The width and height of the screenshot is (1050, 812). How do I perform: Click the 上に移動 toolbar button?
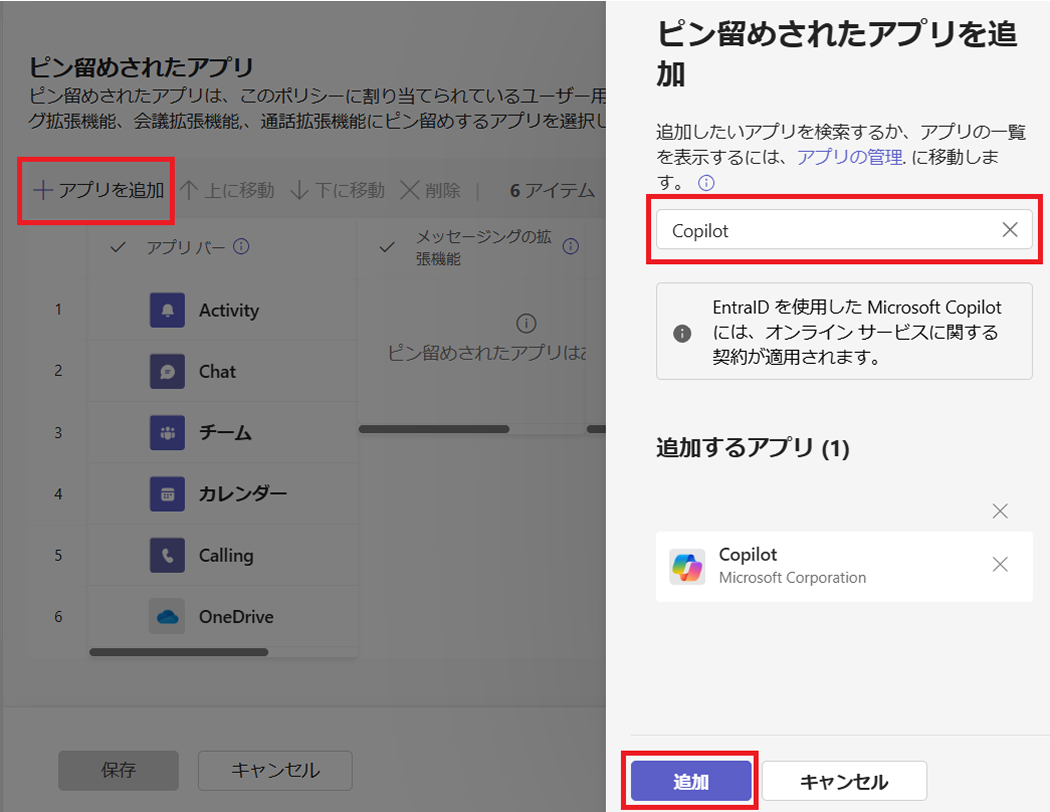click(228, 191)
